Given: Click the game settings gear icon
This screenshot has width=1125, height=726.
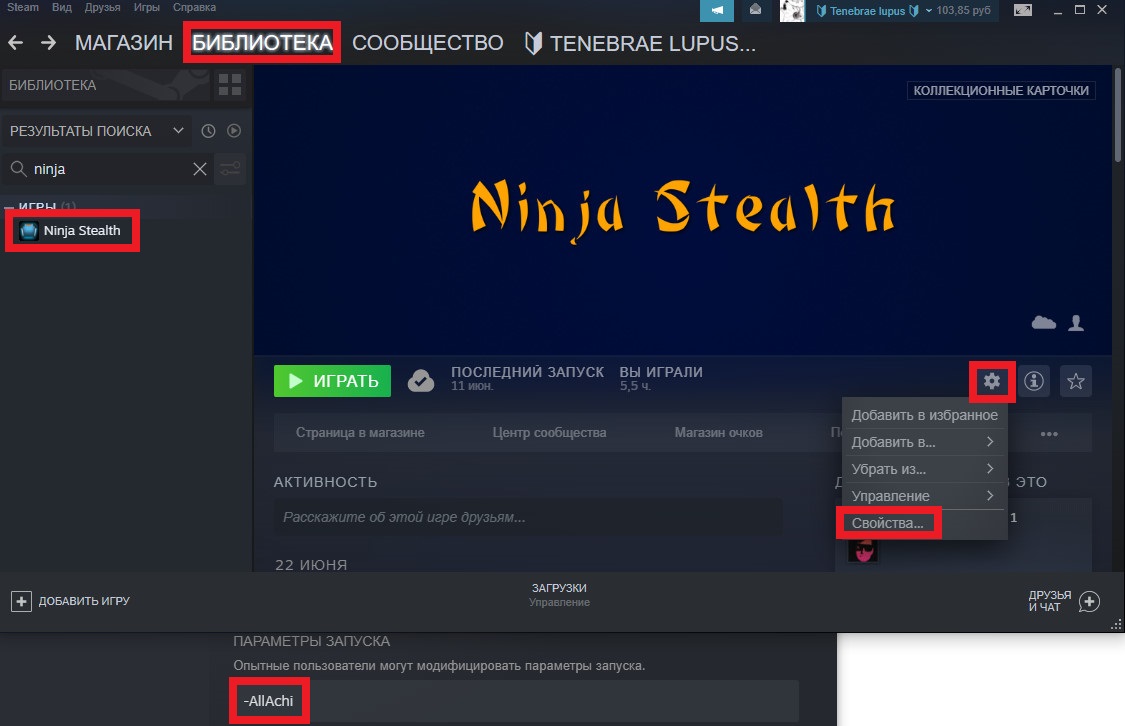Looking at the screenshot, I should tap(992, 381).
